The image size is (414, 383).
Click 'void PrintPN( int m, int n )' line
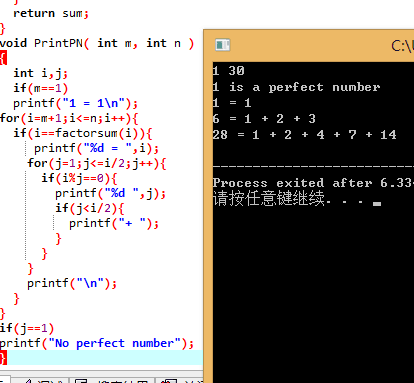click(x=97, y=44)
